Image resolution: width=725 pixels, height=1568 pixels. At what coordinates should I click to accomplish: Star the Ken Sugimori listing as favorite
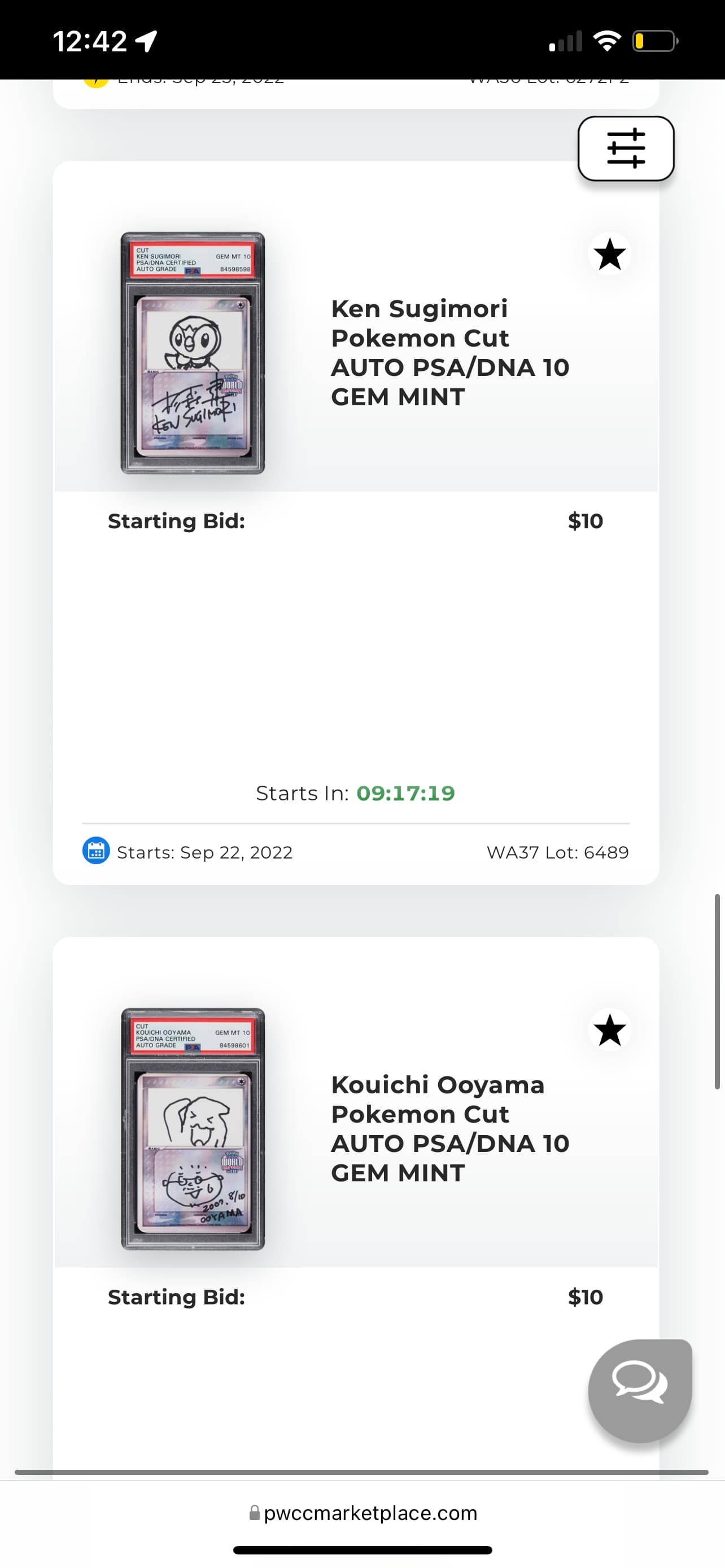click(609, 254)
